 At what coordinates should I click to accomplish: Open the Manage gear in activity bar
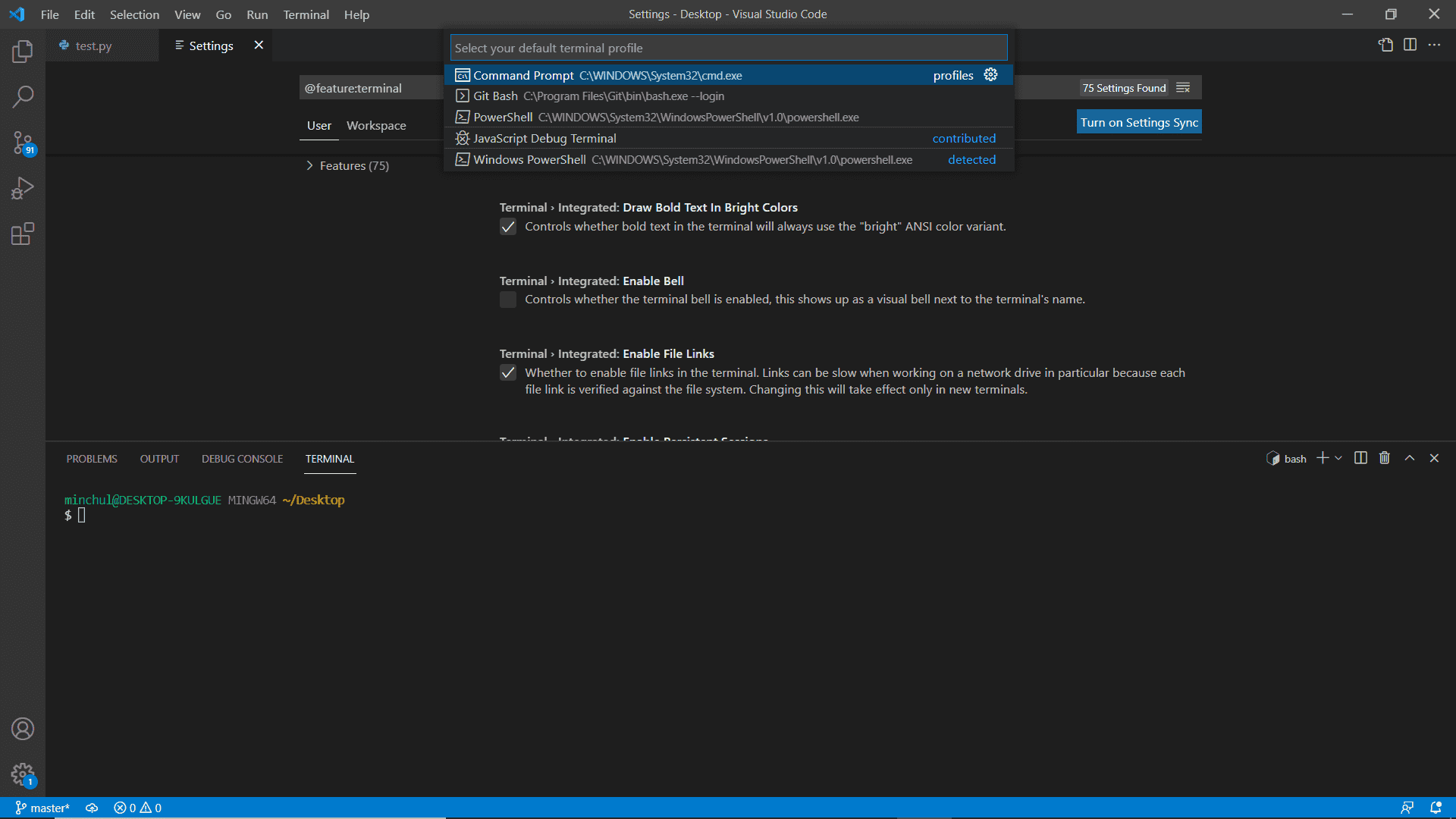[x=23, y=774]
